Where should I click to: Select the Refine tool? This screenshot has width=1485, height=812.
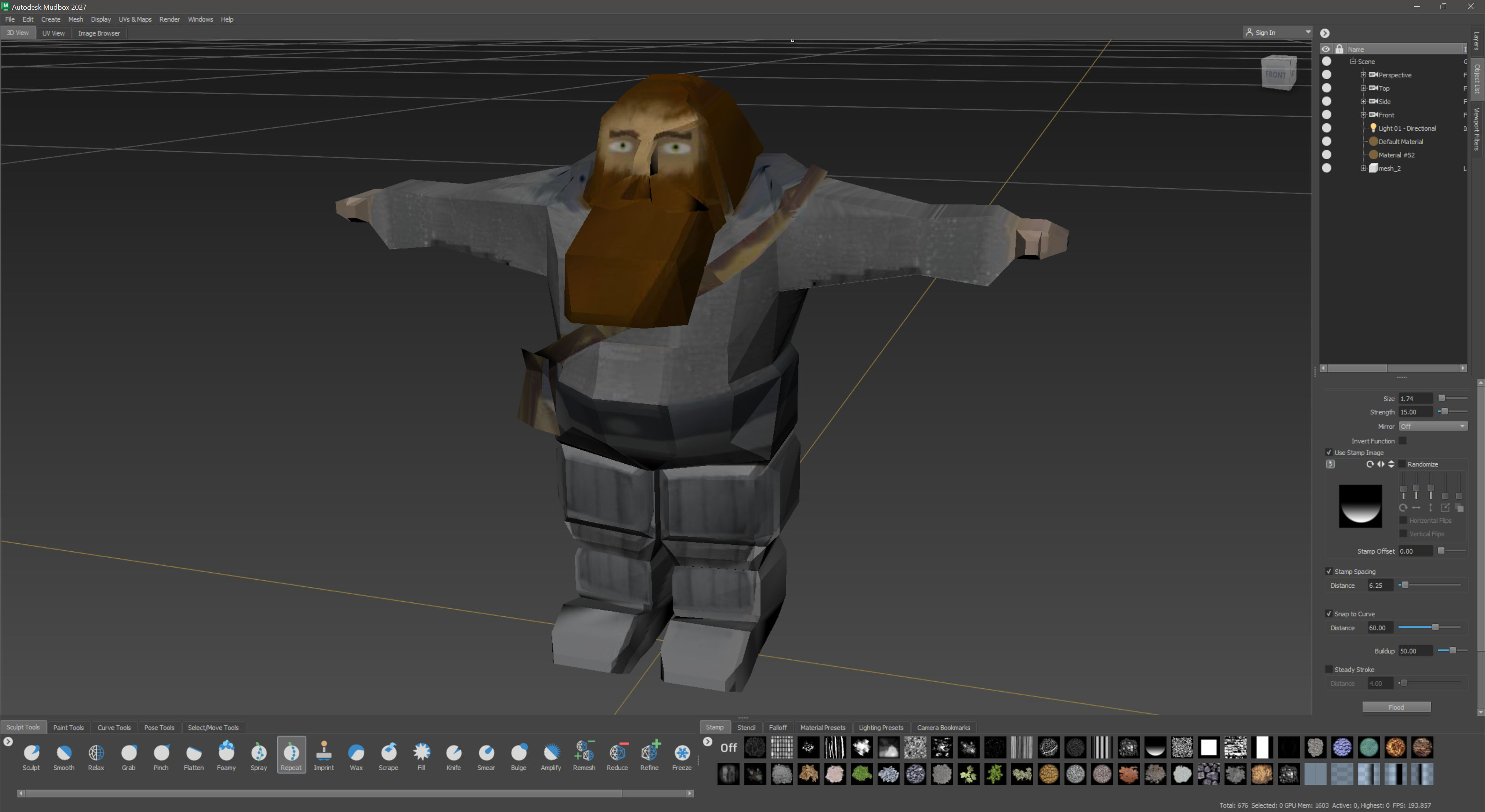pyautogui.click(x=649, y=756)
